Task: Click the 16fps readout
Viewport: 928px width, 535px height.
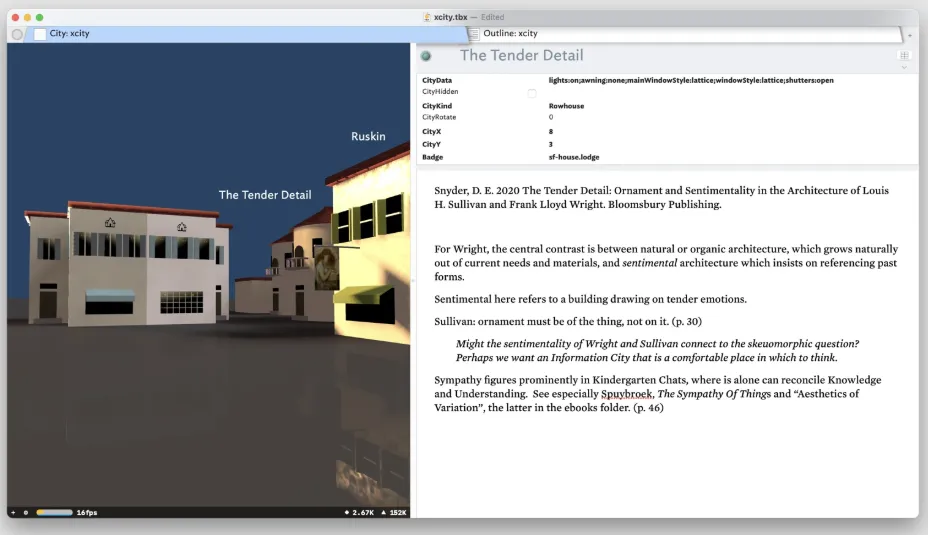Action: pos(86,513)
